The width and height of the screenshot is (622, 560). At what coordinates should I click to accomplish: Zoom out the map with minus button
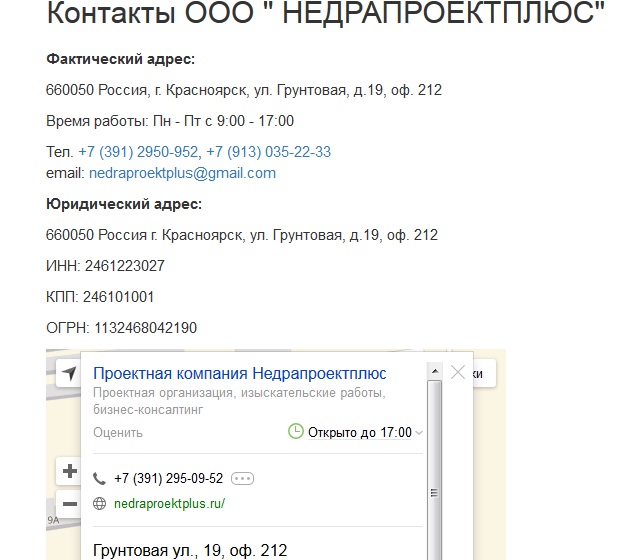coord(69,504)
